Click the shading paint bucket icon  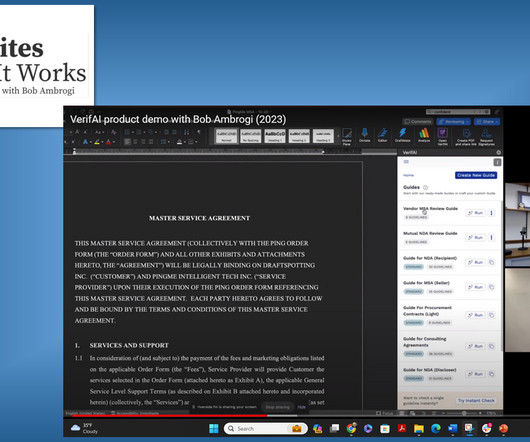pos(179,142)
